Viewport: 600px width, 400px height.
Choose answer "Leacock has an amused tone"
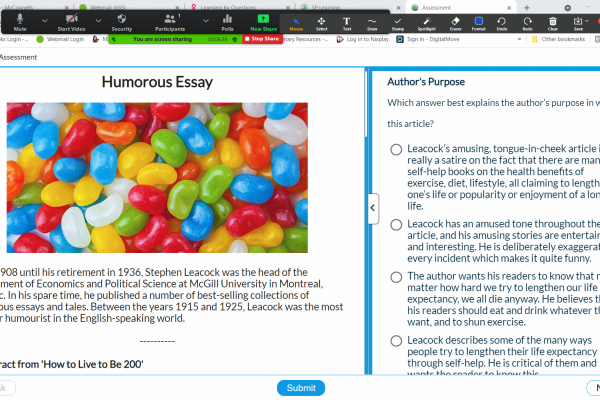coord(396,225)
